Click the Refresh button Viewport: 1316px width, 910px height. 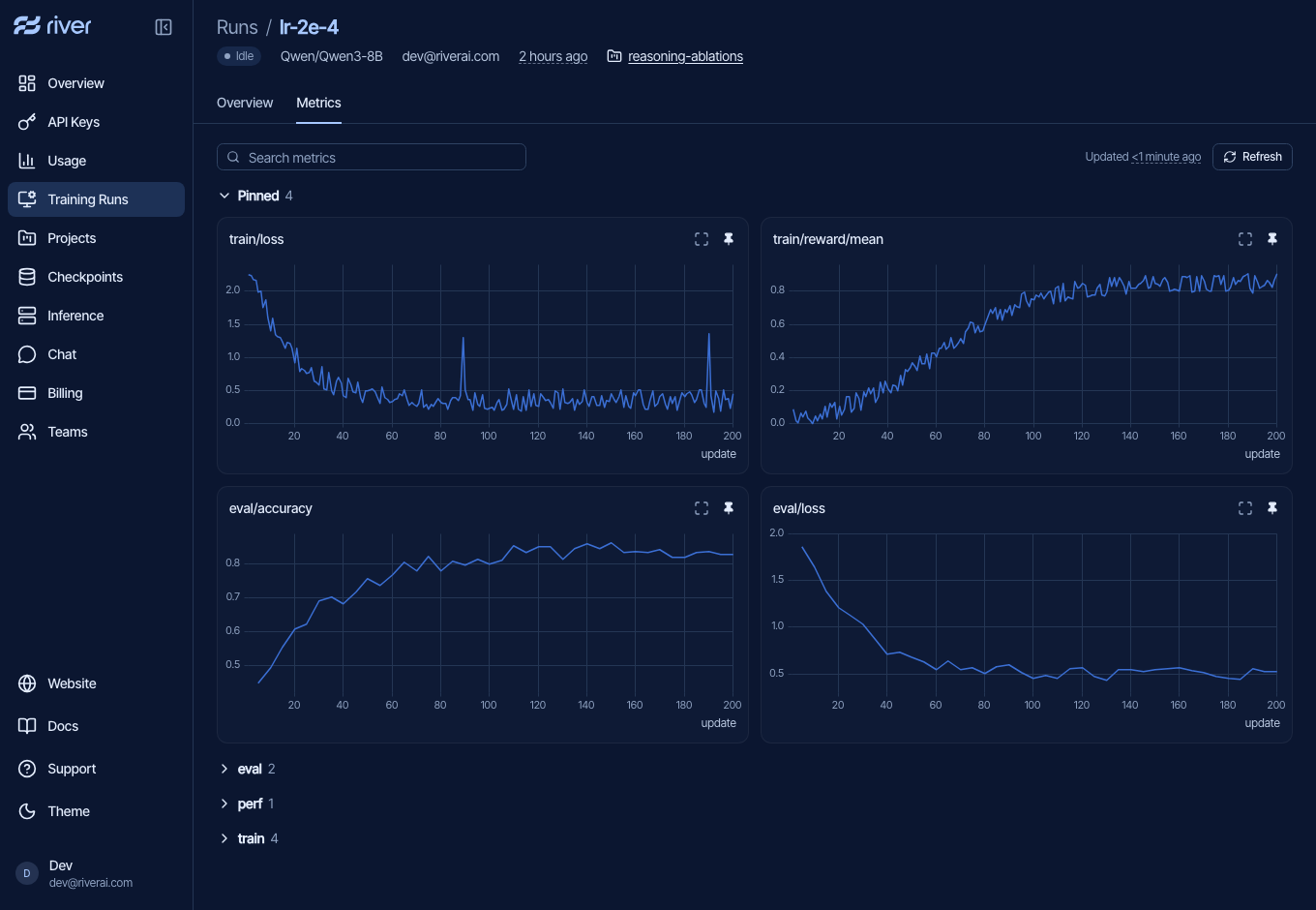tap(1252, 157)
